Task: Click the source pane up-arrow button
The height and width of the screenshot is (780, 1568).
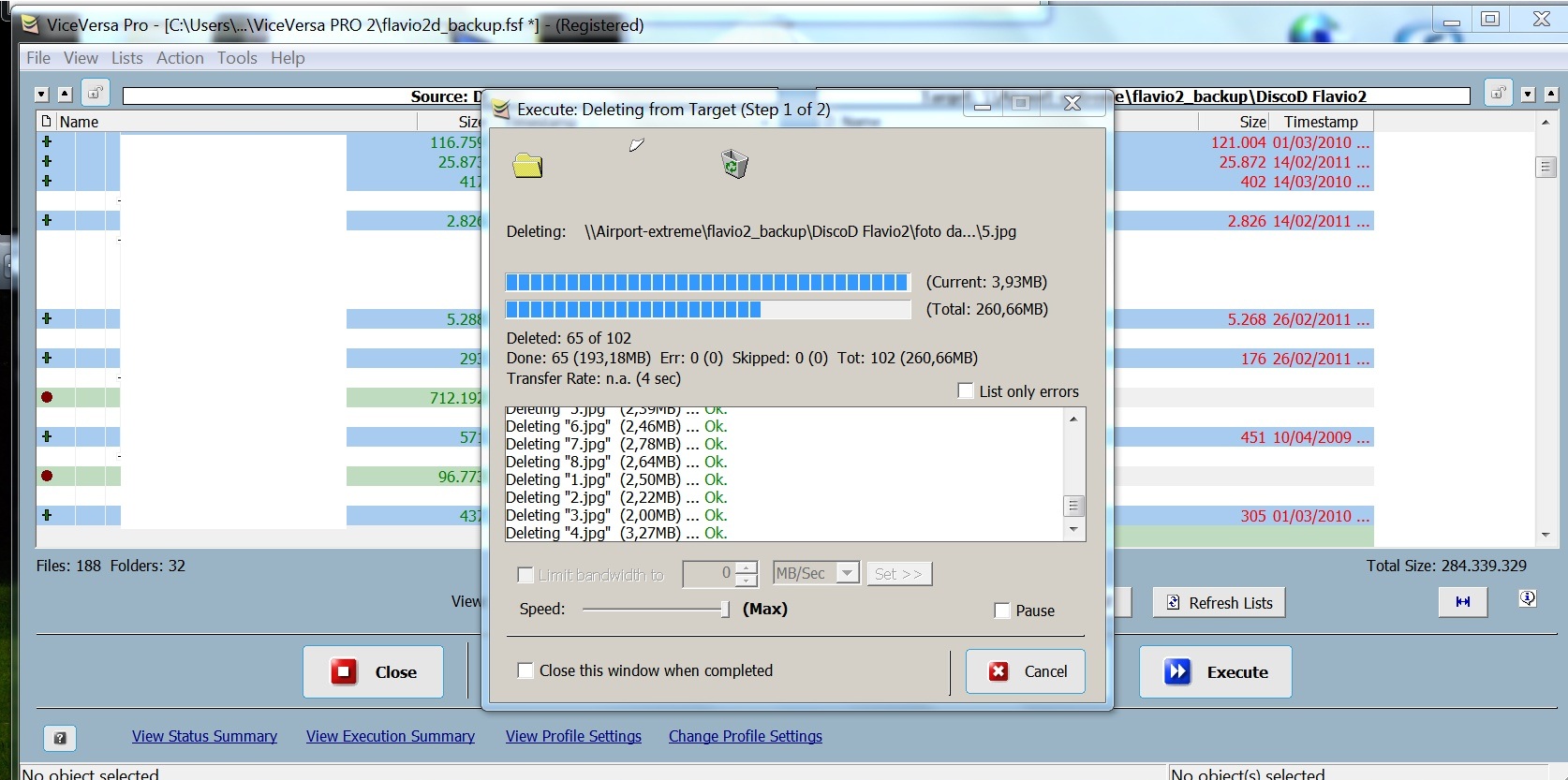Action: point(65,94)
